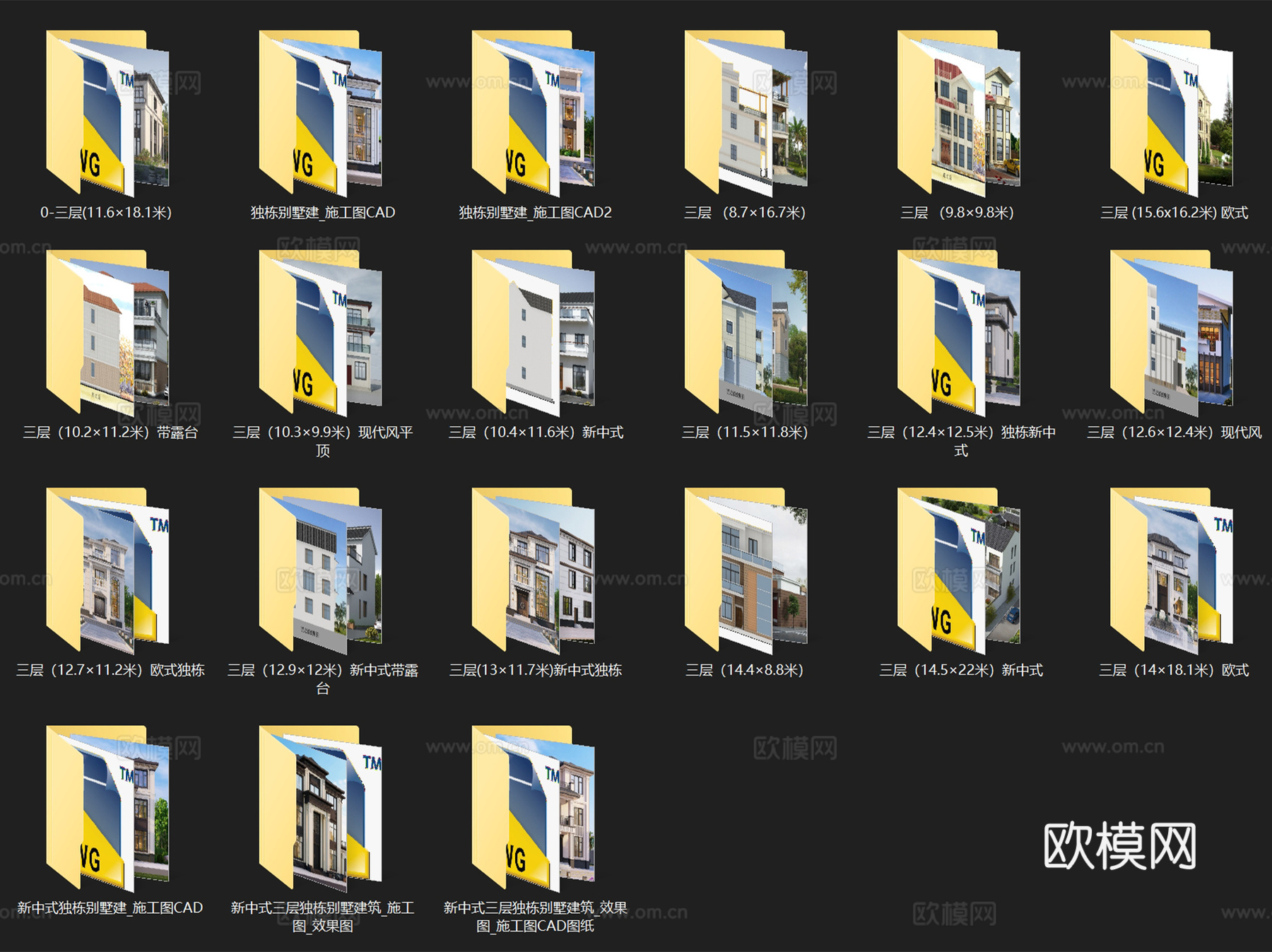Click the file name 0-三层(11.6×18.1米)

click(x=106, y=213)
